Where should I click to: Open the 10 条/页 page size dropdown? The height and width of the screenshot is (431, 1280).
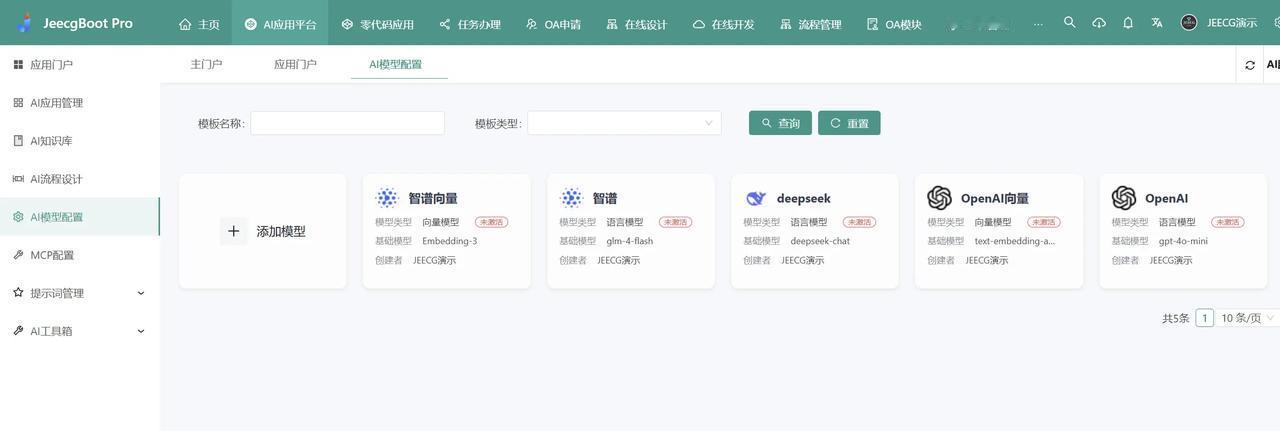click(x=1248, y=318)
